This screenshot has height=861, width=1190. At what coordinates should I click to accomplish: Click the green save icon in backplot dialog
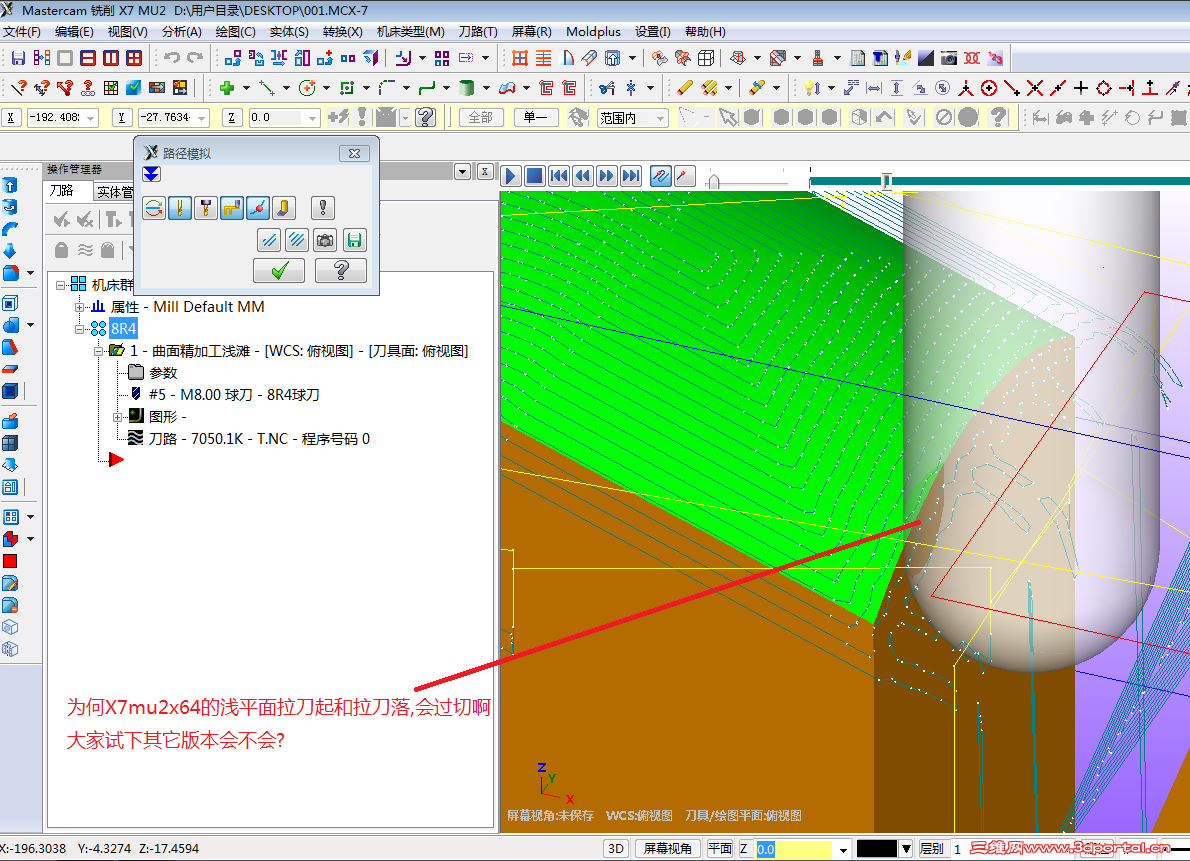tap(354, 241)
